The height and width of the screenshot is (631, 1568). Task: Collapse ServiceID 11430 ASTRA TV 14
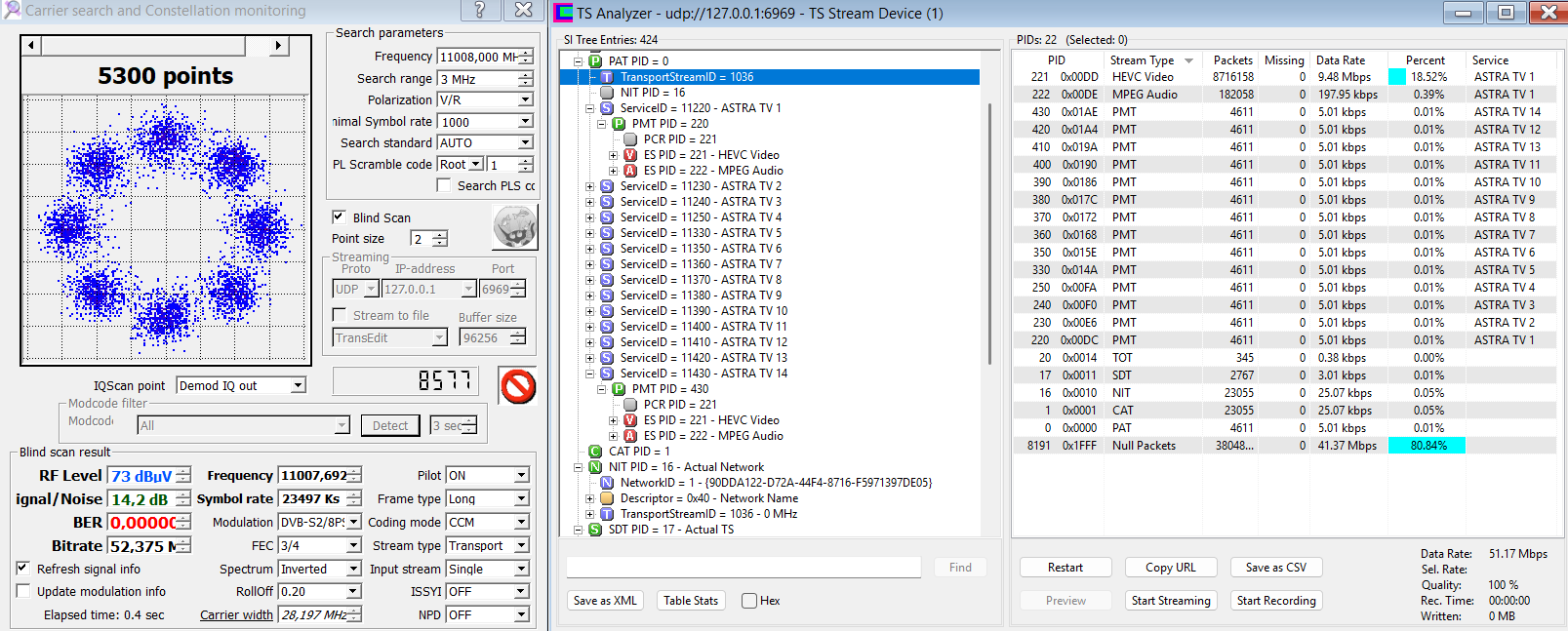pyautogui.click(x=589, y=374)
